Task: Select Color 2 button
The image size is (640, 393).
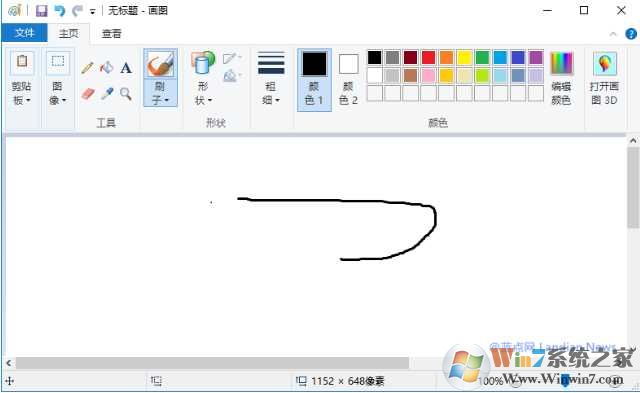Action: click(349, 80)
